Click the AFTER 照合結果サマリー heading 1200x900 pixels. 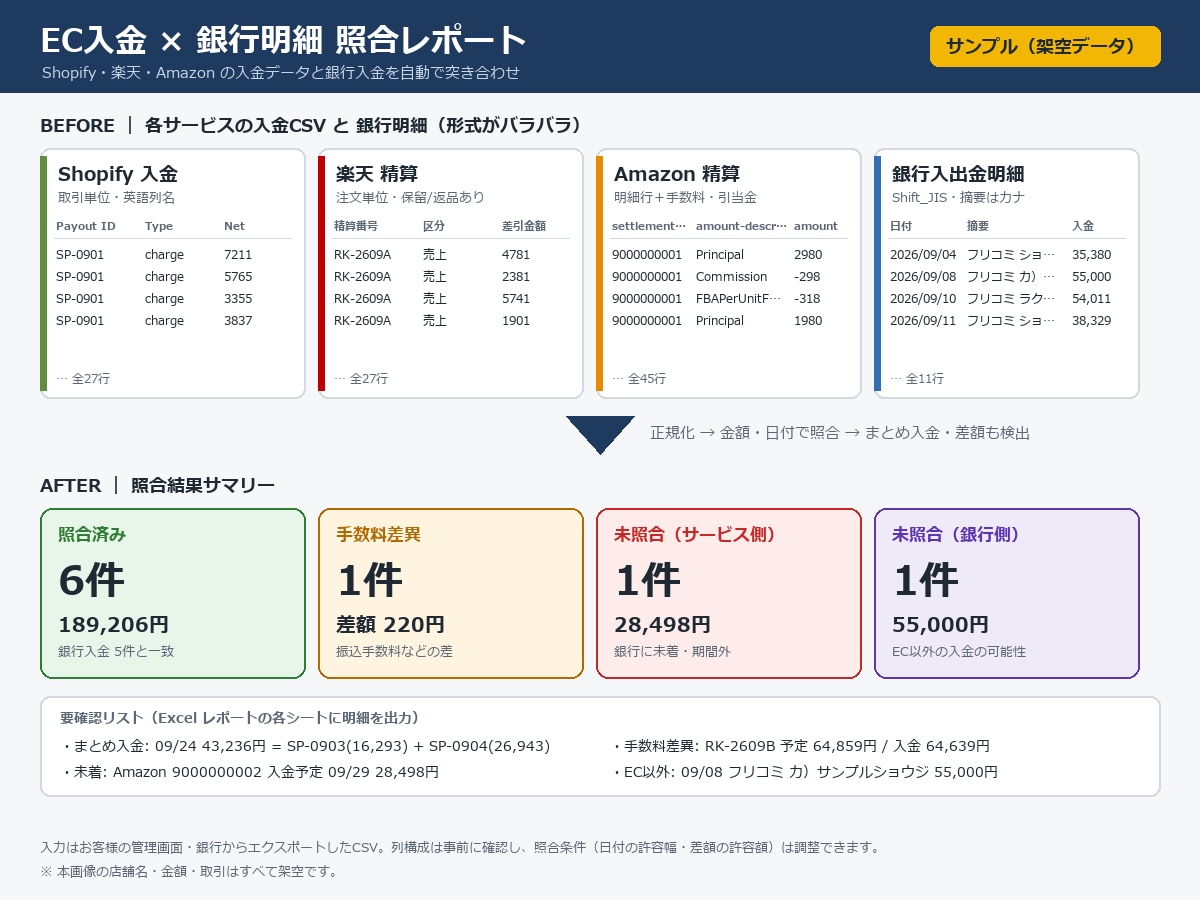tap(157, 486)
